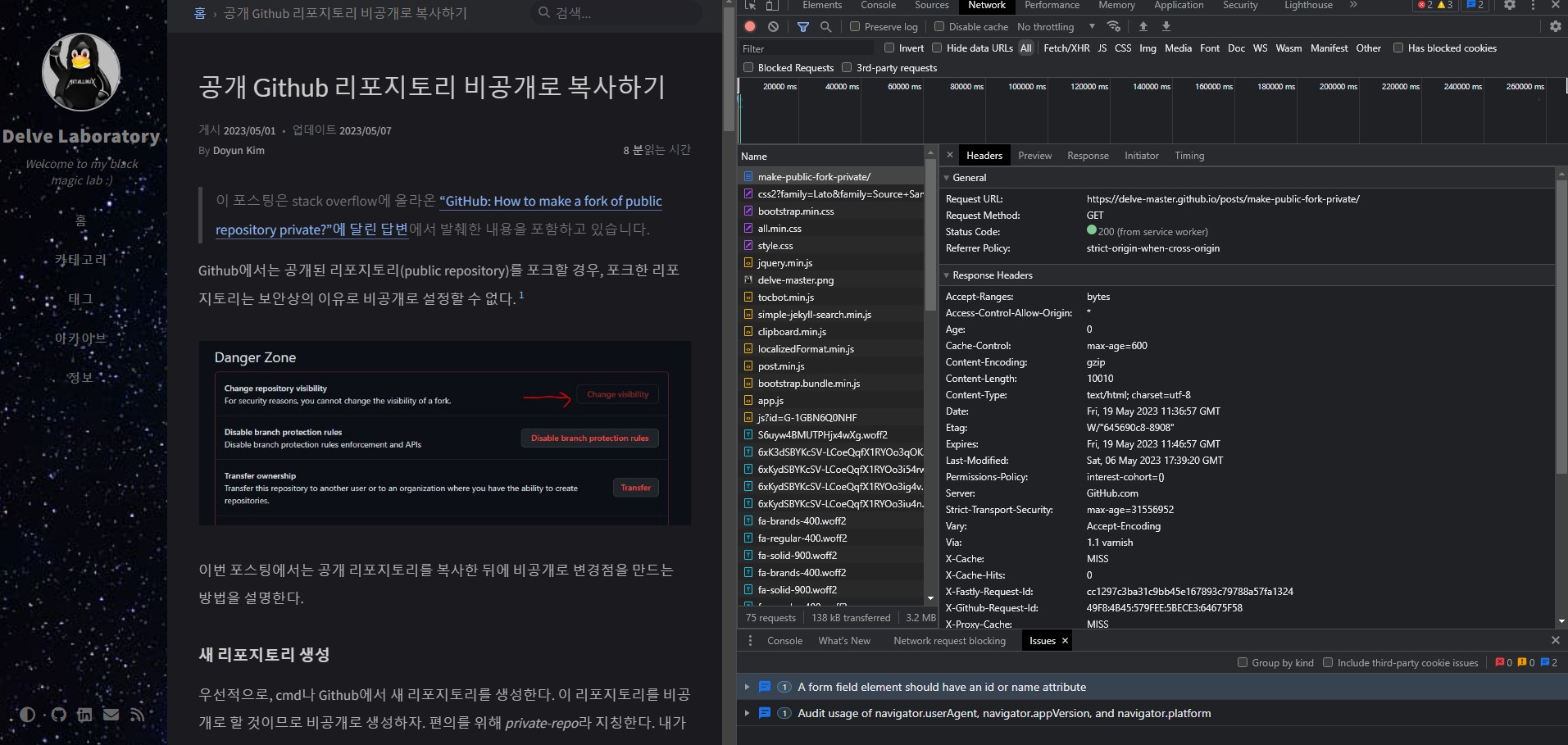
Task: Check Has blocked cookies checkbox
Action: click(x=1398, y=48)
